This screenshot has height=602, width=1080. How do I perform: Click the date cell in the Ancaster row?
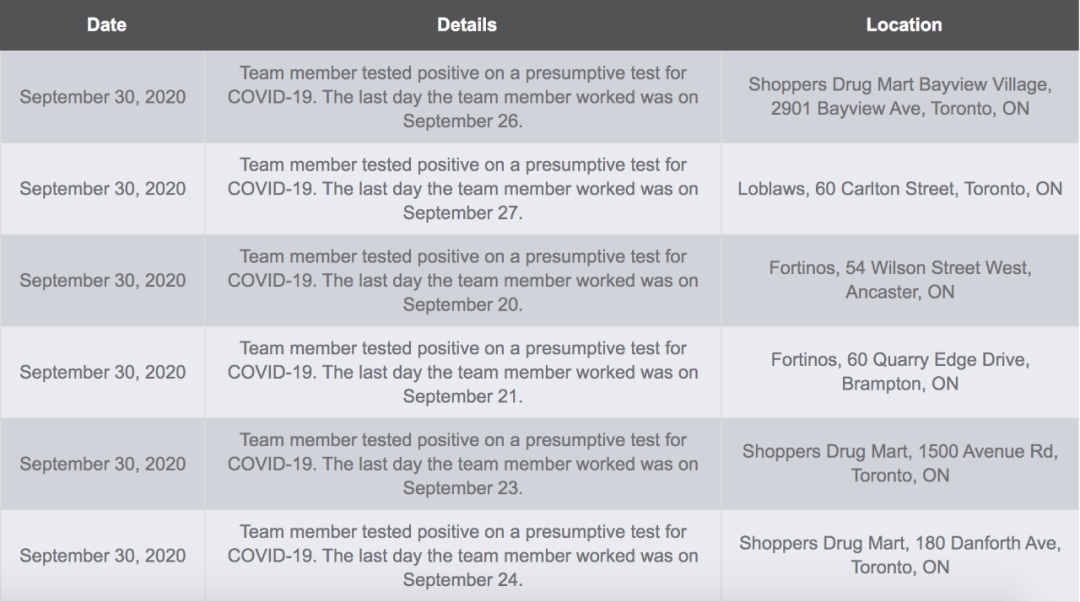103,280
